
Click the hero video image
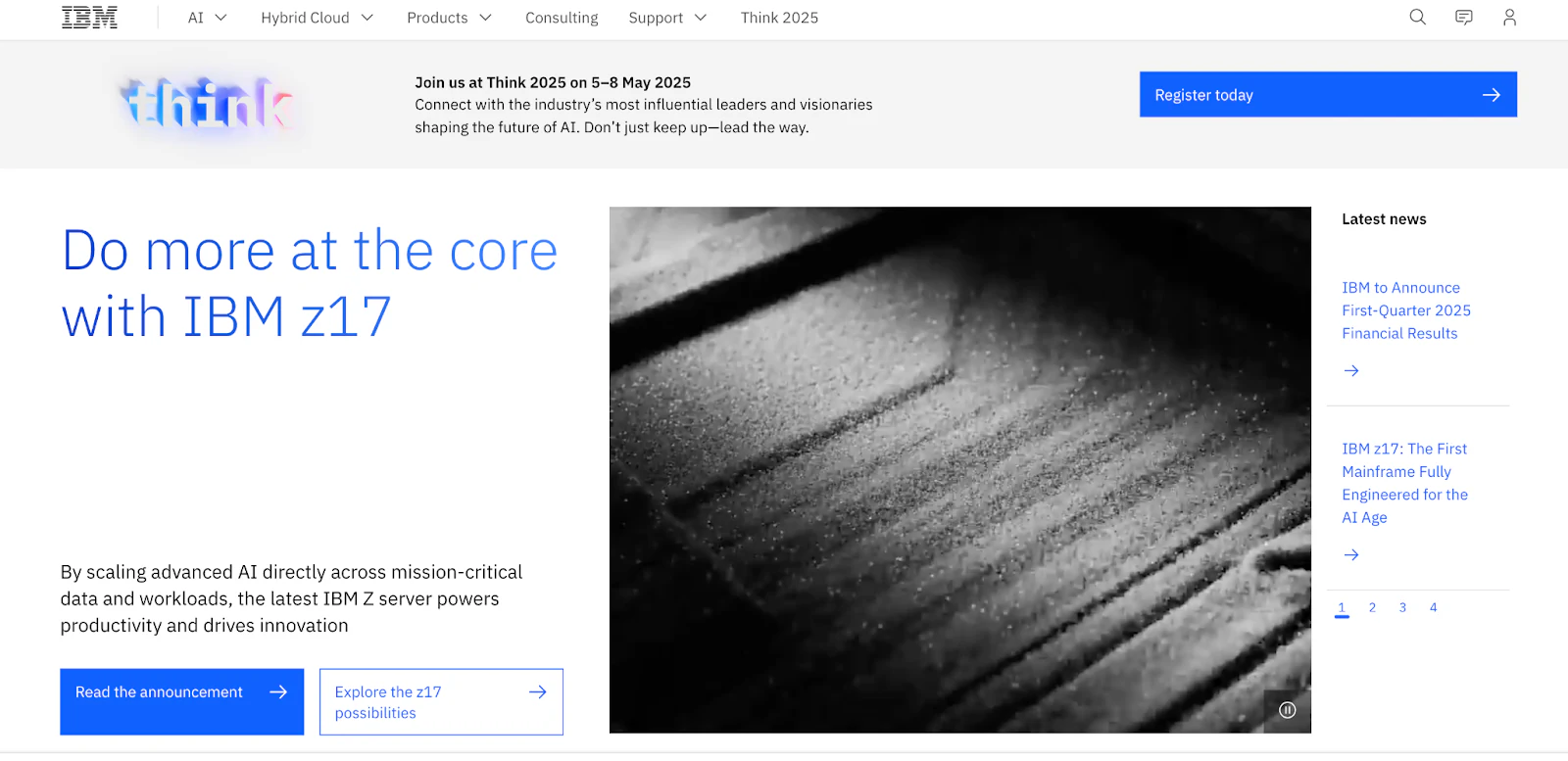tap(959, 469)
